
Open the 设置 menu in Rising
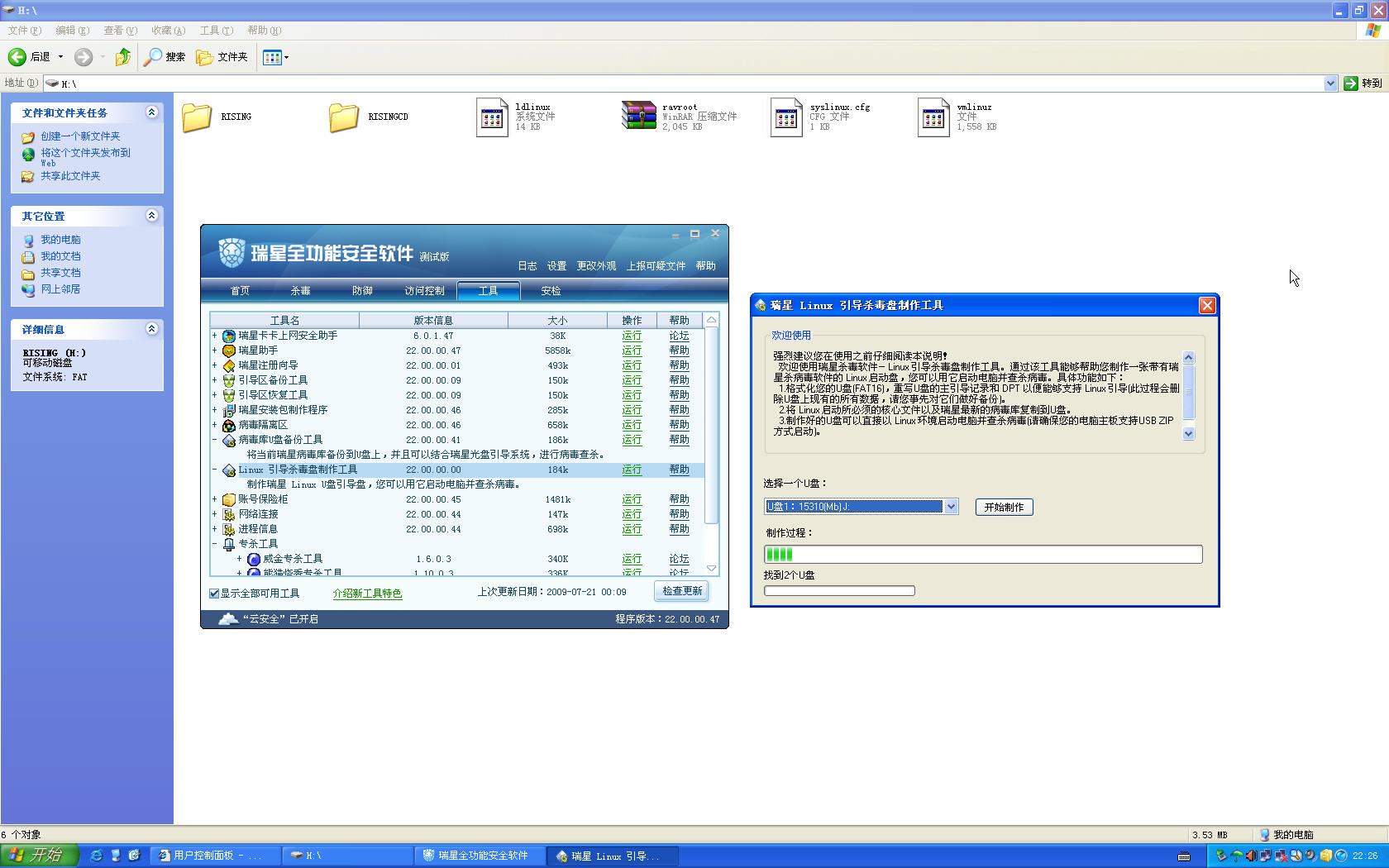coord(556,266)
